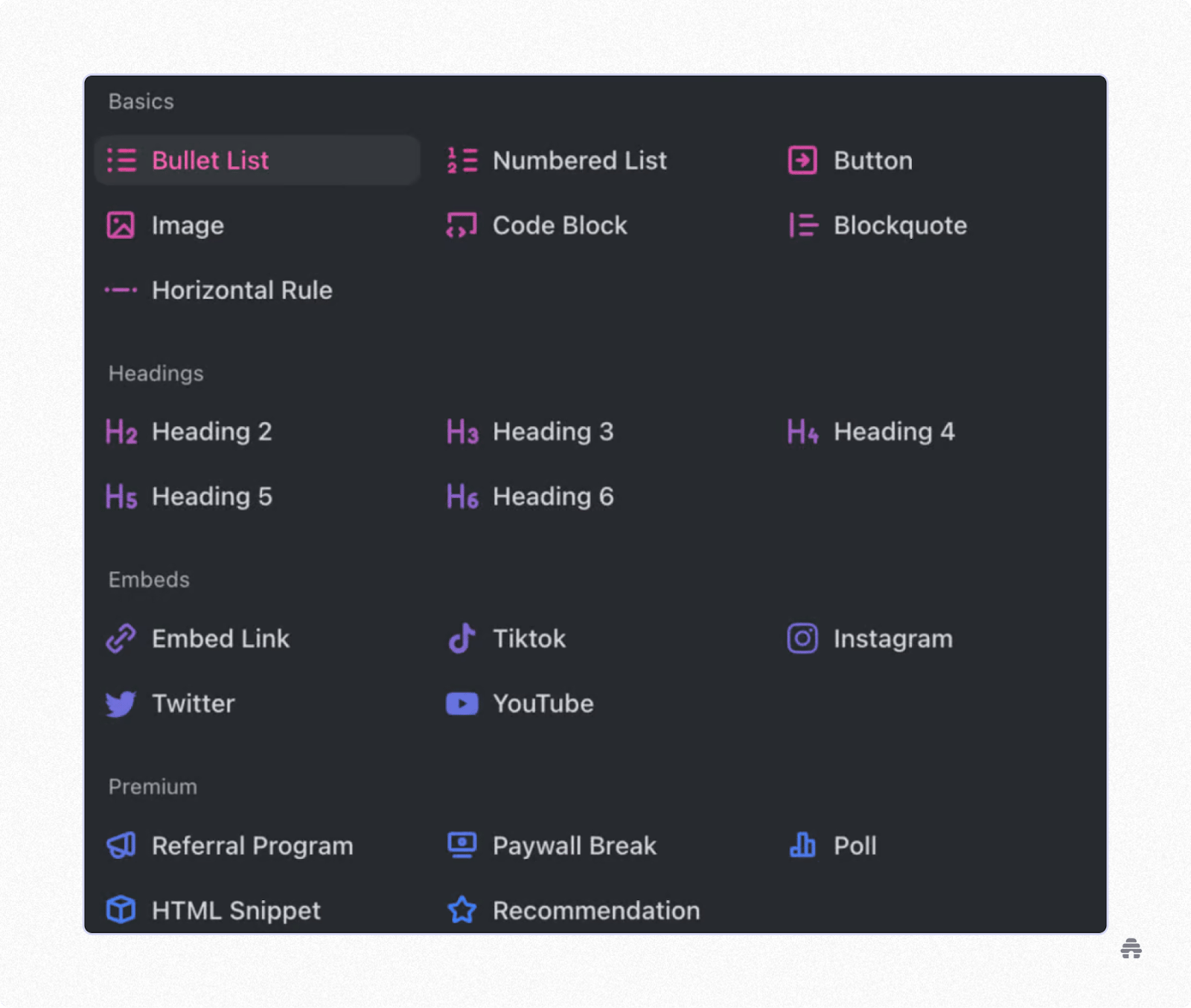Select the Instagram embed label
Screen dimensions: 1191x1008
coord(893,639)
